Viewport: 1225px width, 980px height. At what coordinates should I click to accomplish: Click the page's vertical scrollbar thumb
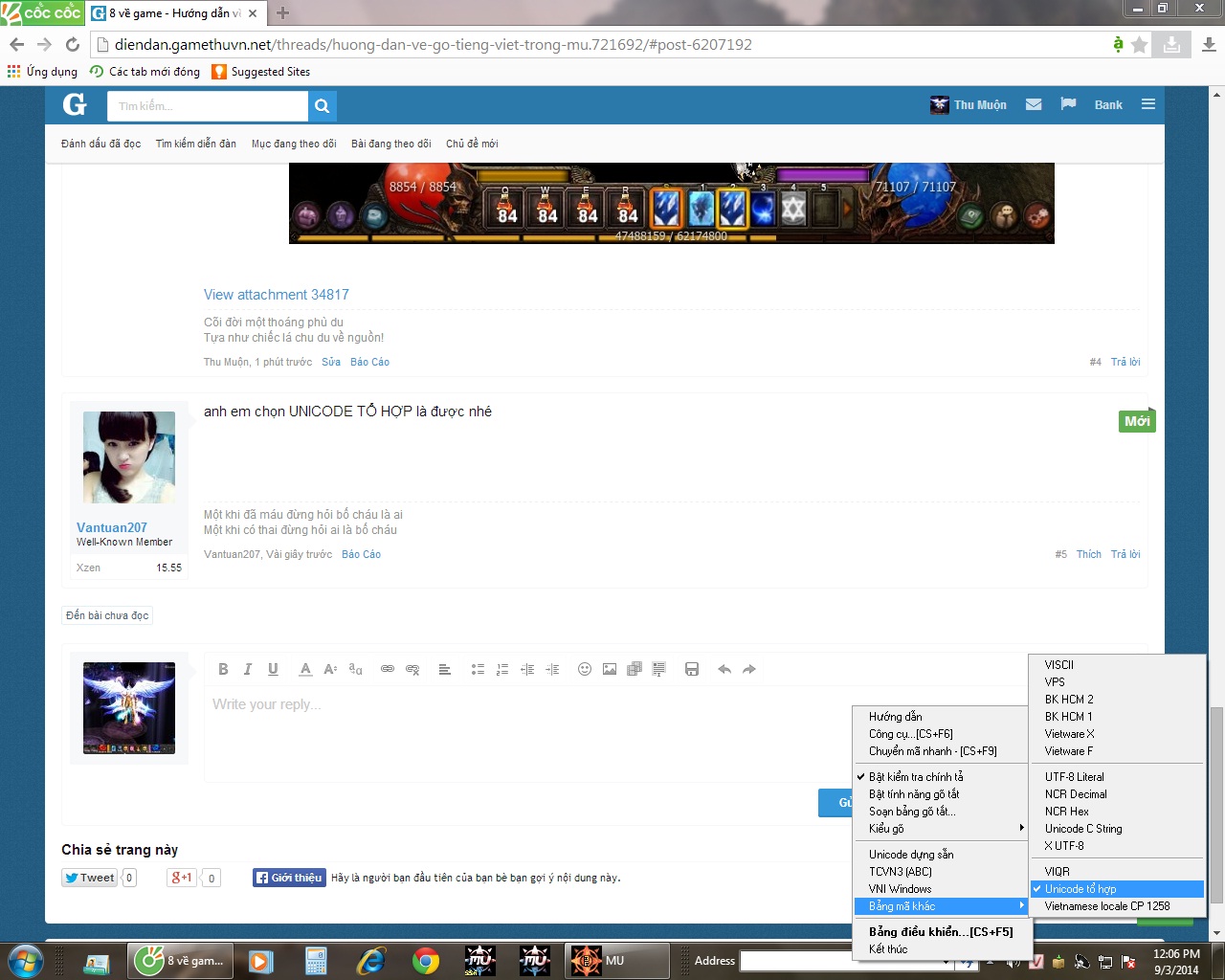1215,804
